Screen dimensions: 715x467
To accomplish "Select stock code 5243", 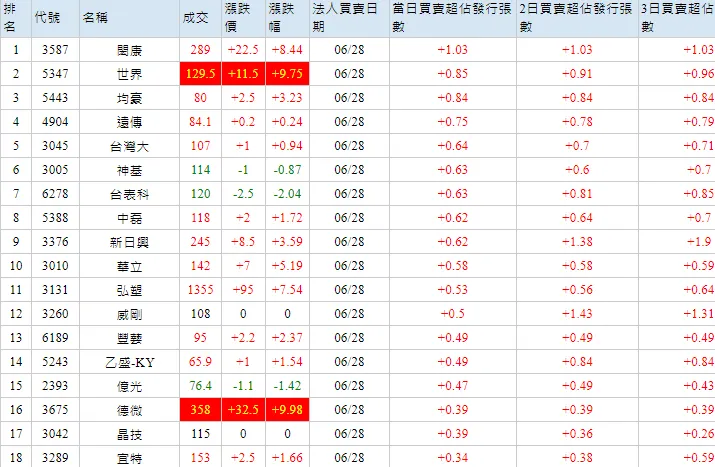I will pos(55,362).
